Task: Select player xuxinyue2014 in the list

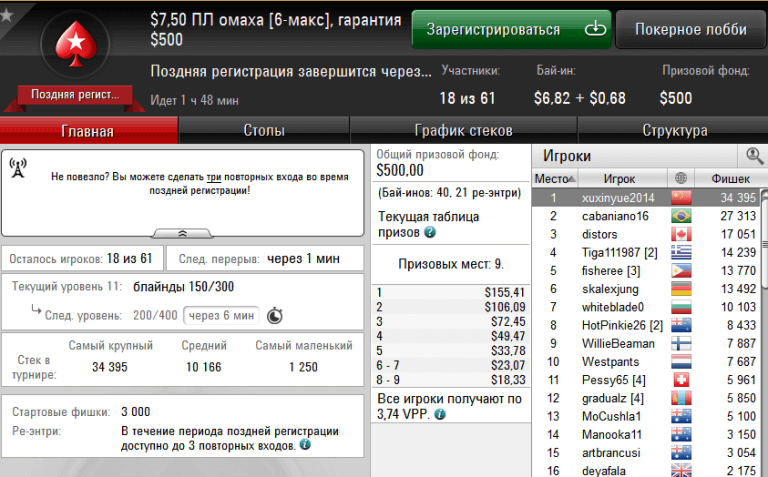Action: pyautogui.click(x=617, y=198)
